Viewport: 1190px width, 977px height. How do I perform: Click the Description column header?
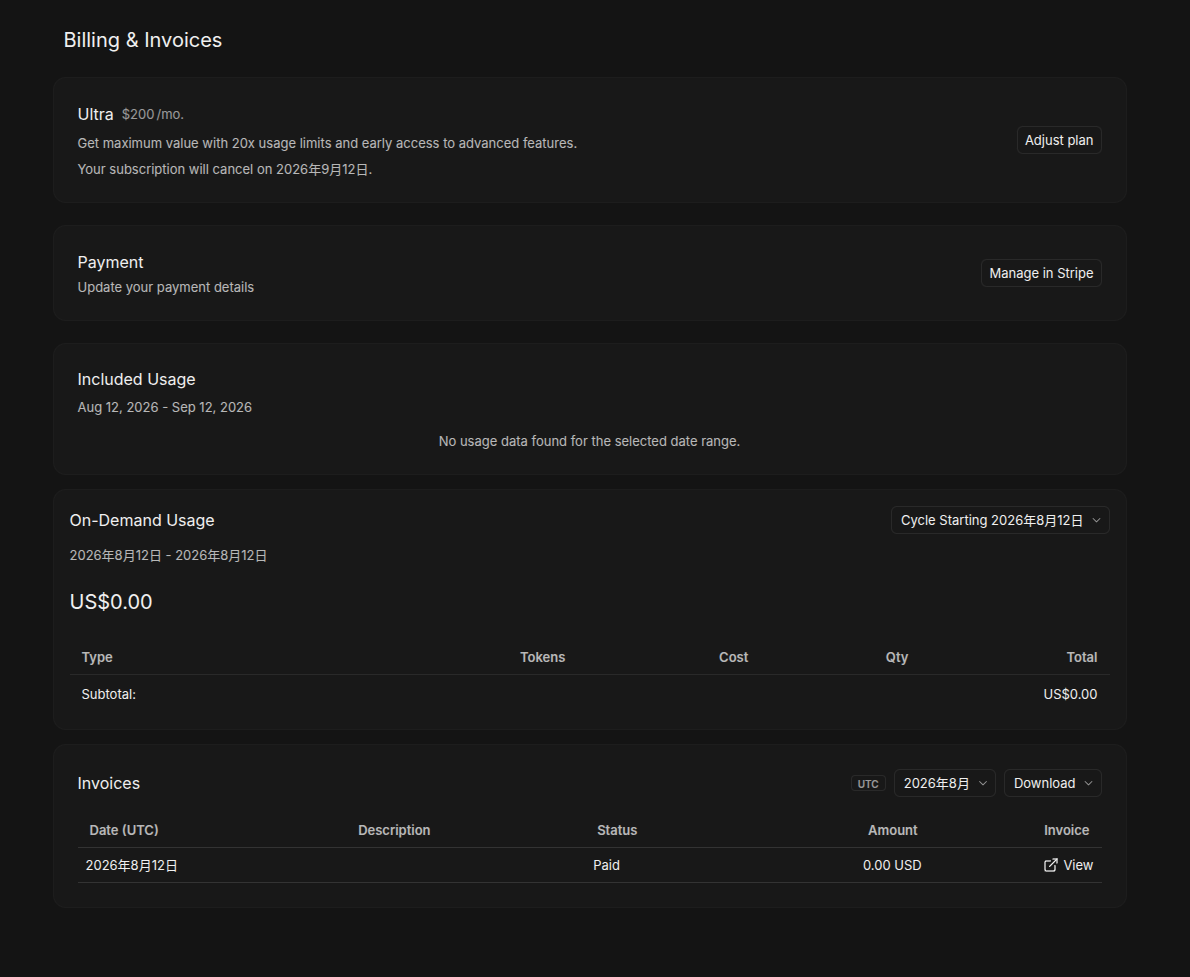394,830
